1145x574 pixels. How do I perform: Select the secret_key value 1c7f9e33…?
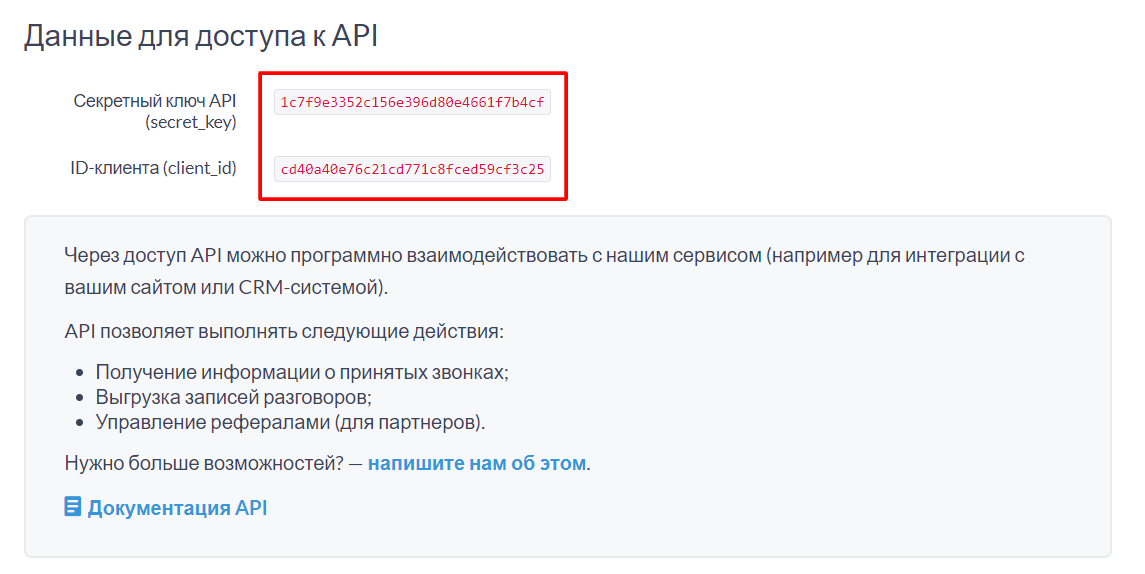[412, 102]
